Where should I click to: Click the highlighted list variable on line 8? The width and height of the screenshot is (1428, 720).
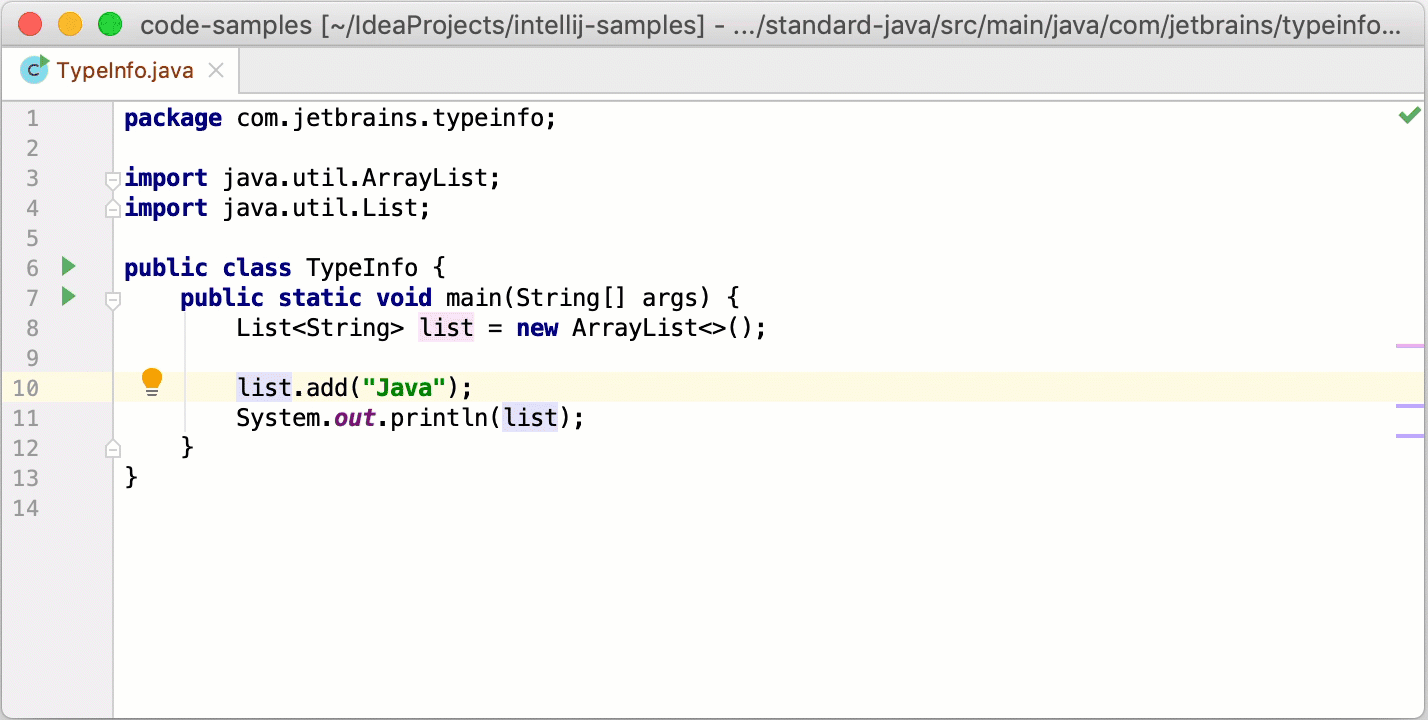click(x=446, y=328)
